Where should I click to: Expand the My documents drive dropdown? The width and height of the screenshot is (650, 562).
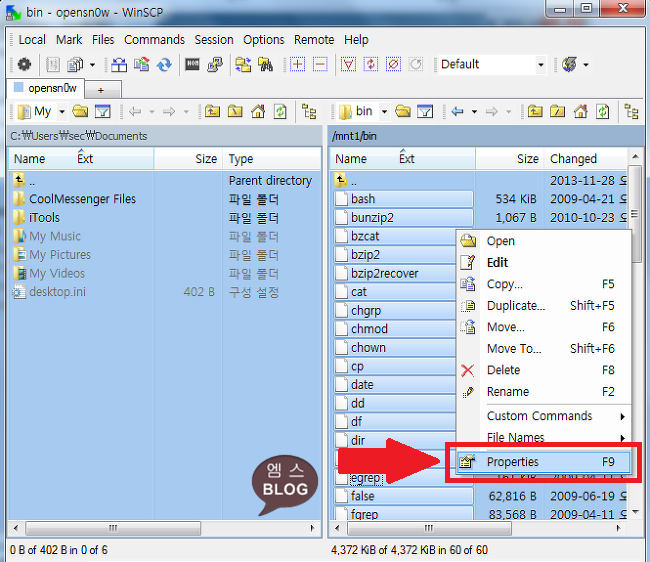pos(62,111)
